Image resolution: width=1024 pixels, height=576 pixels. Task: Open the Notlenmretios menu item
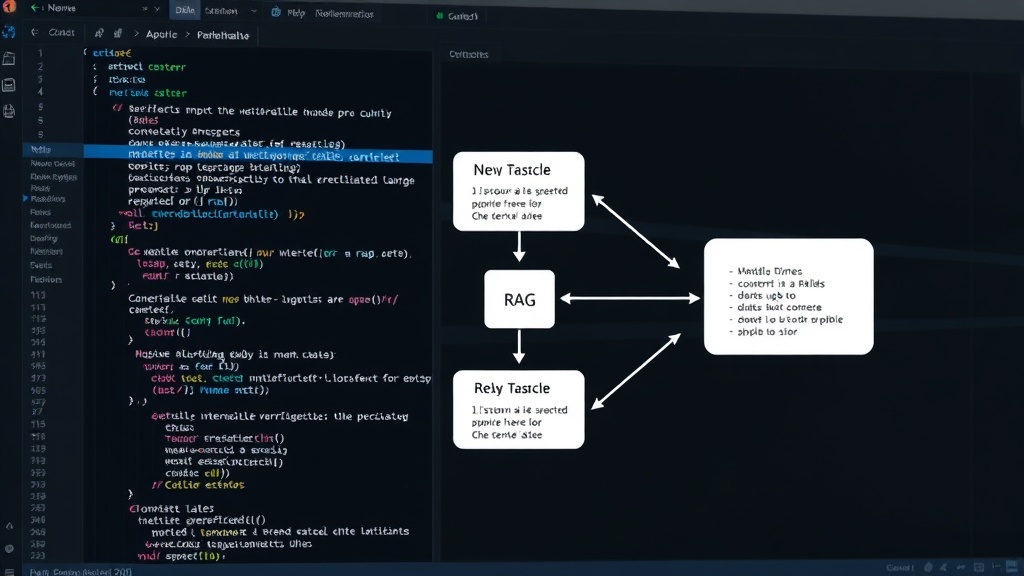pos(344,14)
